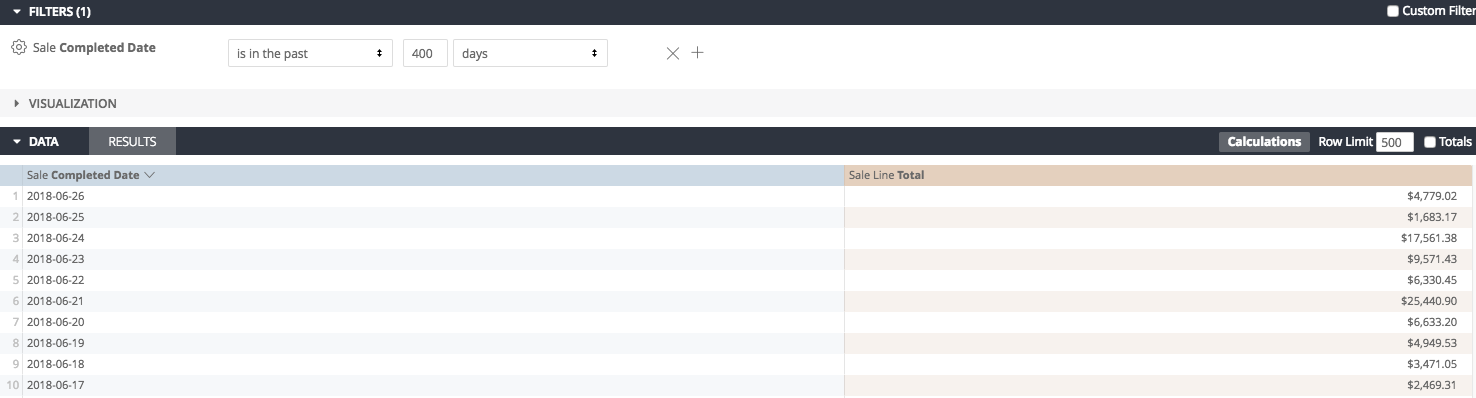The image size is (1476, 398).
Task: Open the 'is in the past' condition dropdown
Action: pyautogui.click(x=310, y=53)
